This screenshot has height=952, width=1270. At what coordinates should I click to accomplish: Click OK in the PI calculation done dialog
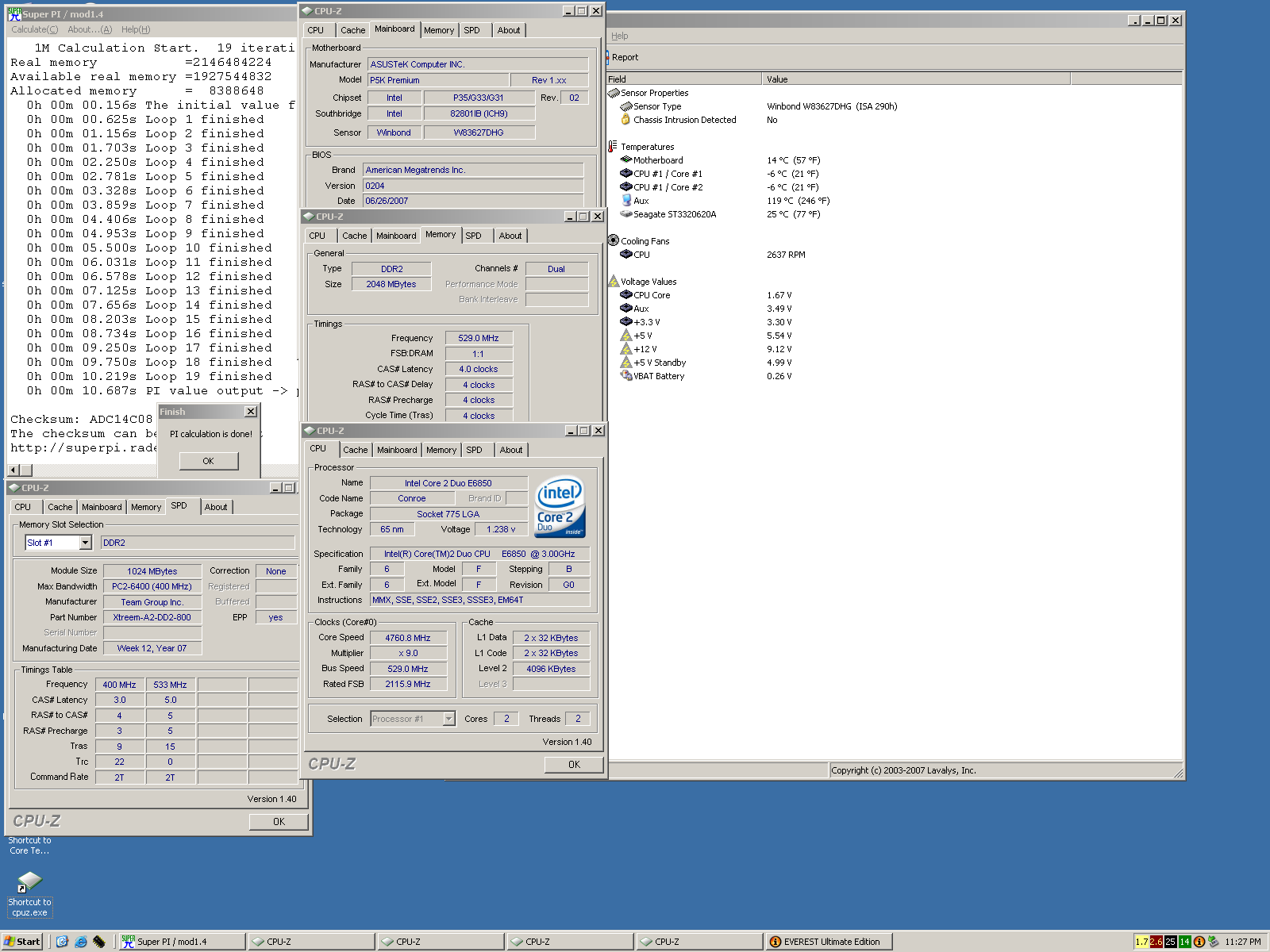coord(208,461)
